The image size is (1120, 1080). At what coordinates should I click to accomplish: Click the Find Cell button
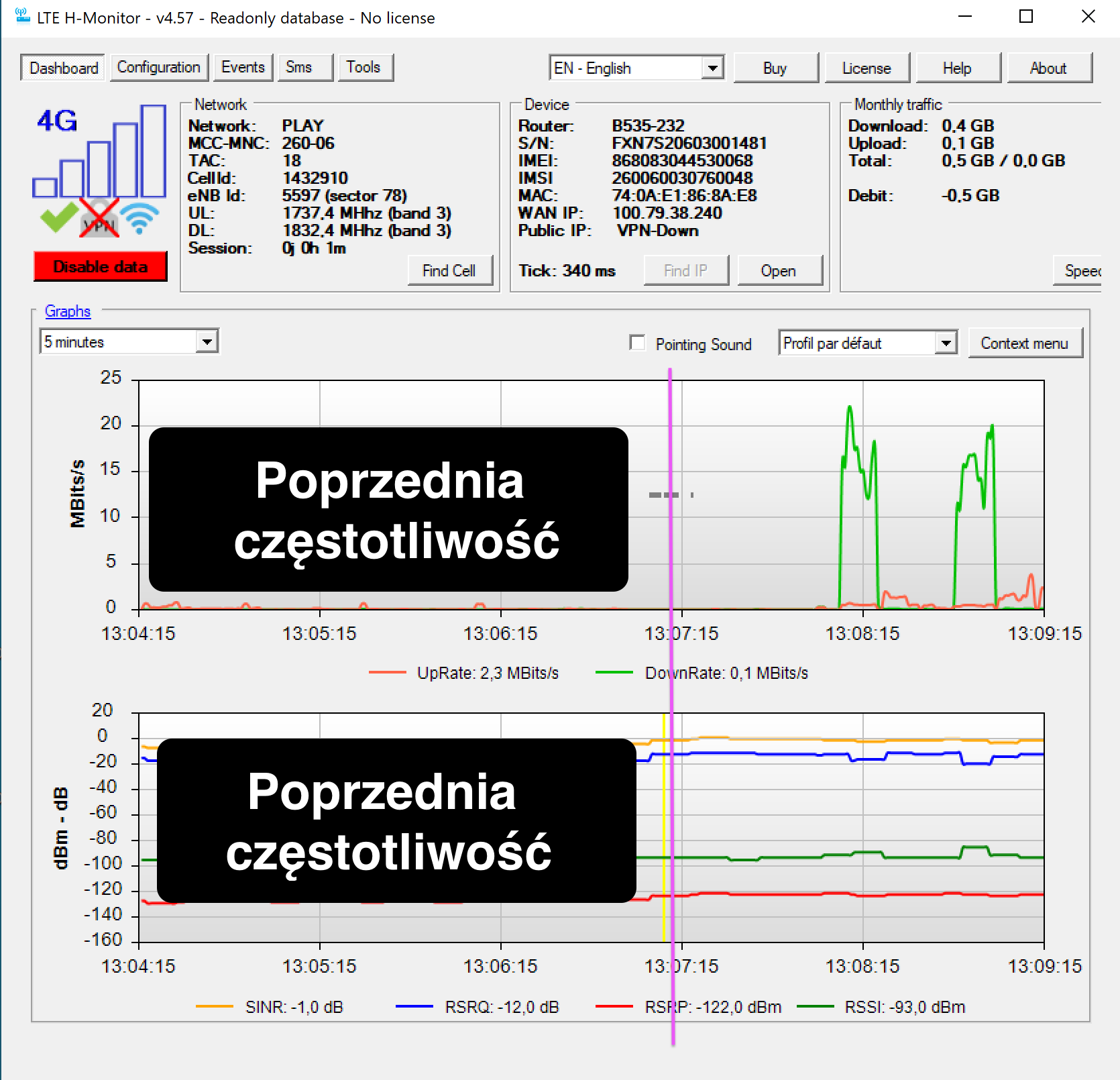coord(449,270)
